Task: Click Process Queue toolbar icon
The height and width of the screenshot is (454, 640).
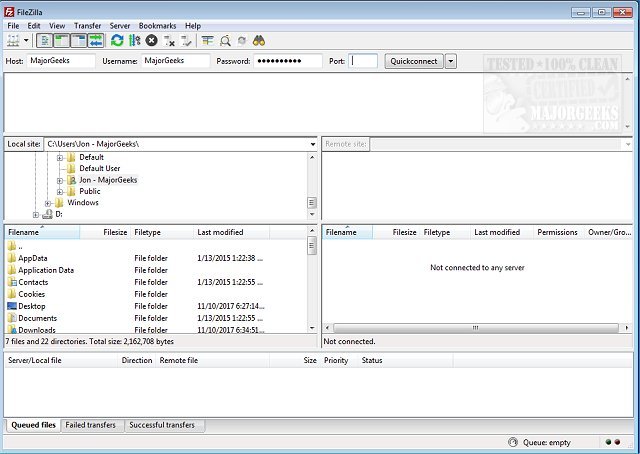Action: (x=134, y=40)
